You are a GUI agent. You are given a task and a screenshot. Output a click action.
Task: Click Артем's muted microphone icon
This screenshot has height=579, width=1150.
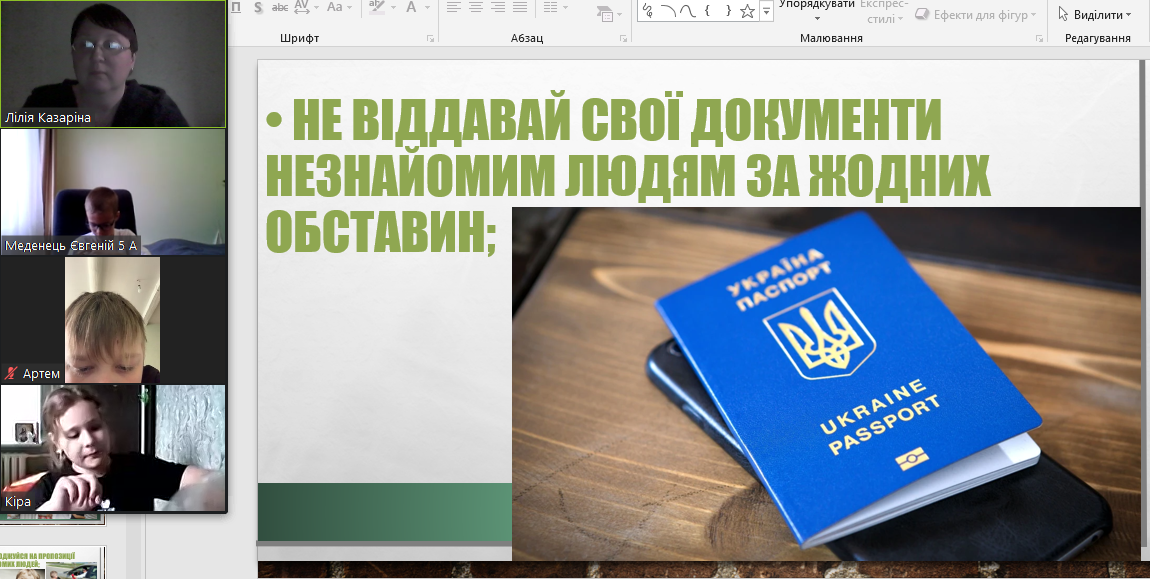click(x=11, y=374)
